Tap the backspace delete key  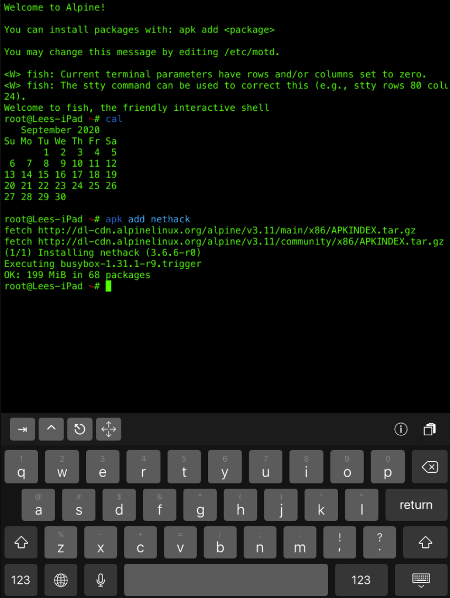(430, 467)
